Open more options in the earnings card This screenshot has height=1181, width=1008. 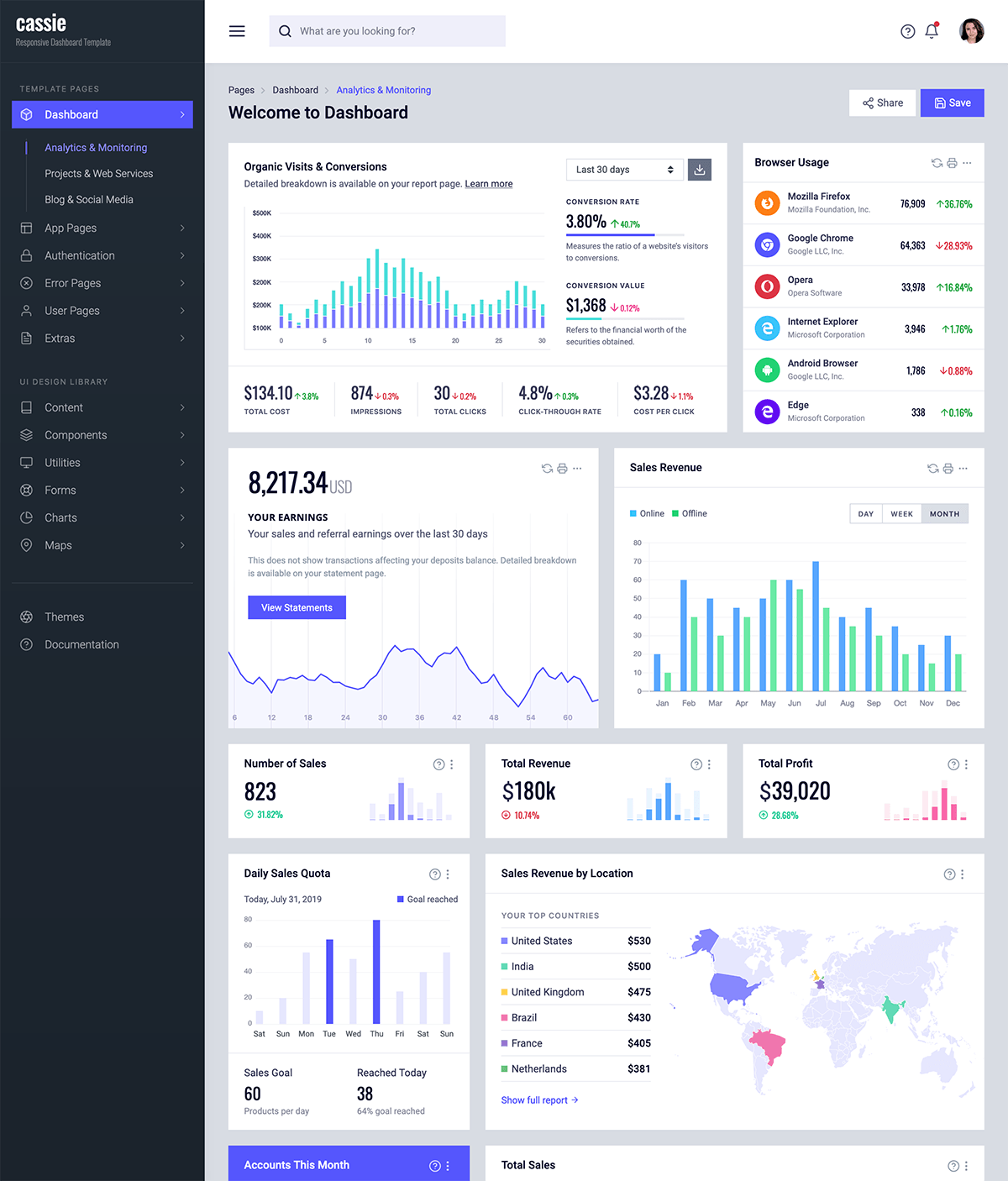(x=577, y=469)
